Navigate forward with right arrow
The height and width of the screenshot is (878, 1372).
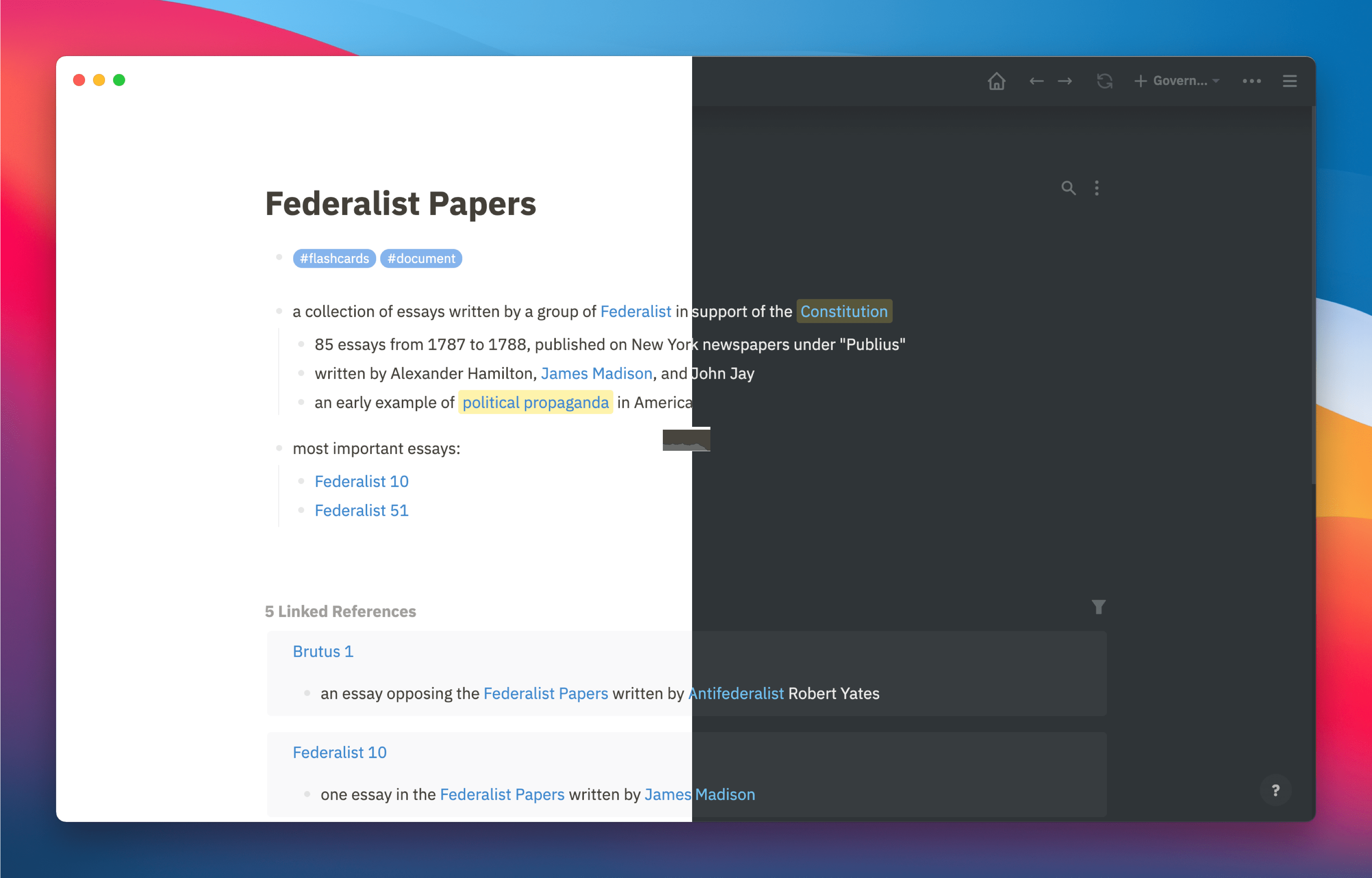tap(1065, 81)
